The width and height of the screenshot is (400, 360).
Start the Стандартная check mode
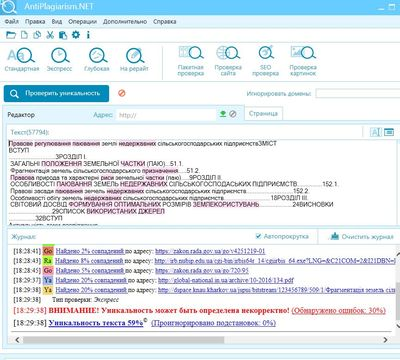22,60
